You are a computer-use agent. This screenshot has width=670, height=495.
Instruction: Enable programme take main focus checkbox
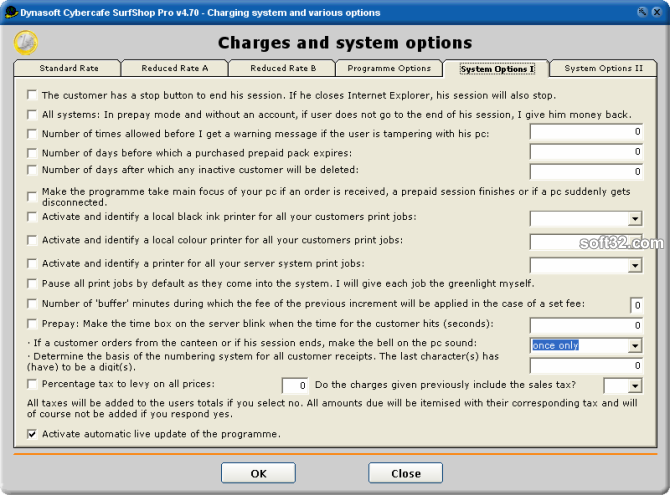[32, 196]
